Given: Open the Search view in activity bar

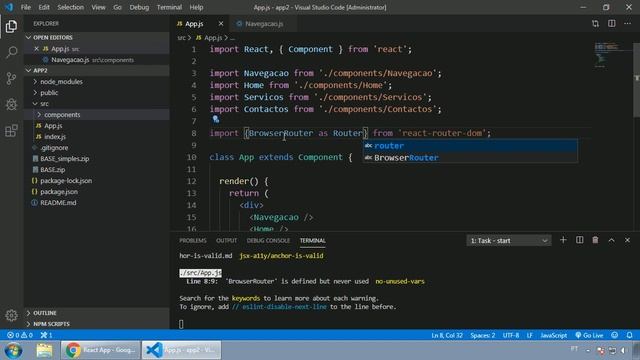Looking at the screenshot, I should (11, 52).
